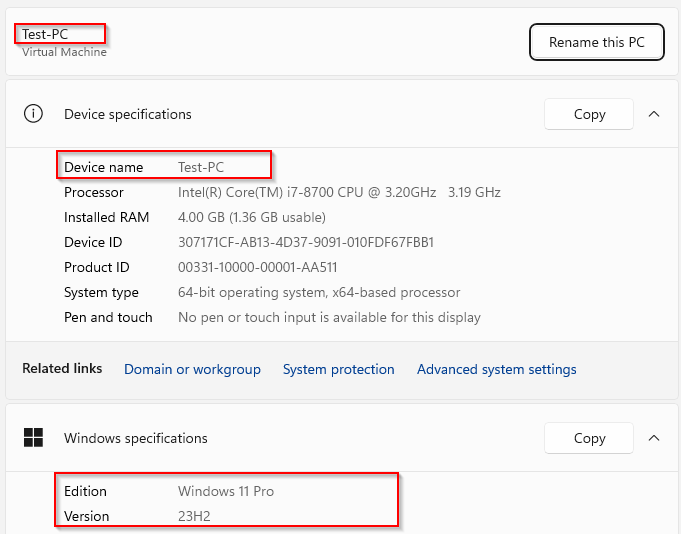Viewport: 681px width, 534px height.
Task: Click the Product ID value 00331-10000-00001-AA511
Action: [x=258, y=267]
